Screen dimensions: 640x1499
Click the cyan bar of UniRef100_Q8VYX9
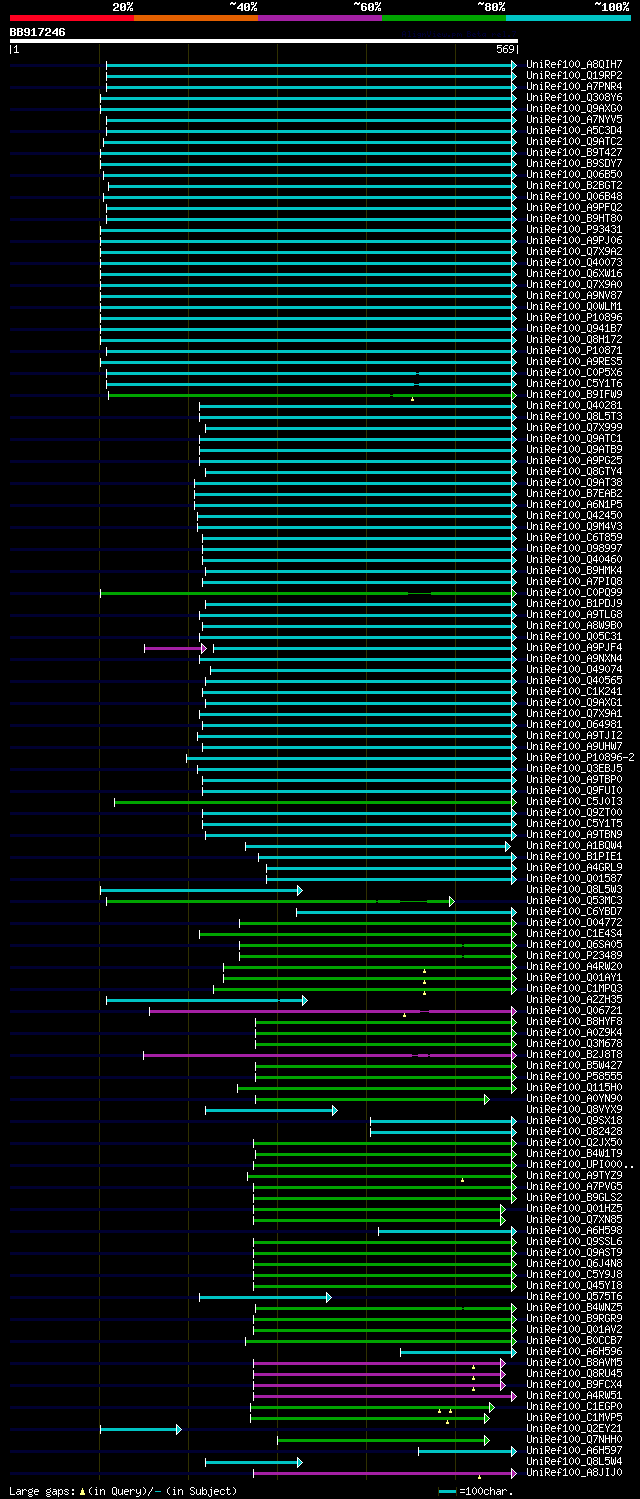[x=271, y=1110]
